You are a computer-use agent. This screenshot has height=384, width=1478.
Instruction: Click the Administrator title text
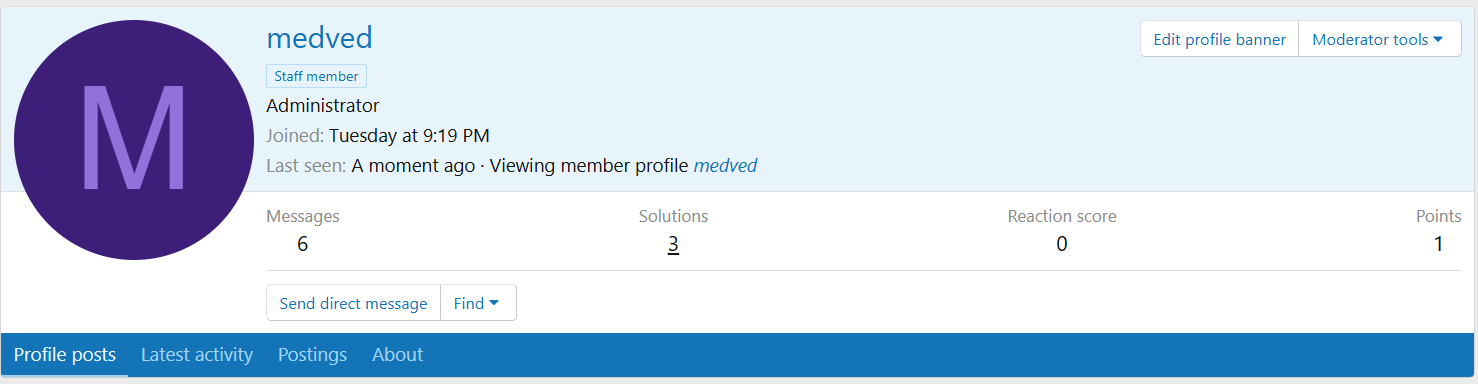coord(323,106)
